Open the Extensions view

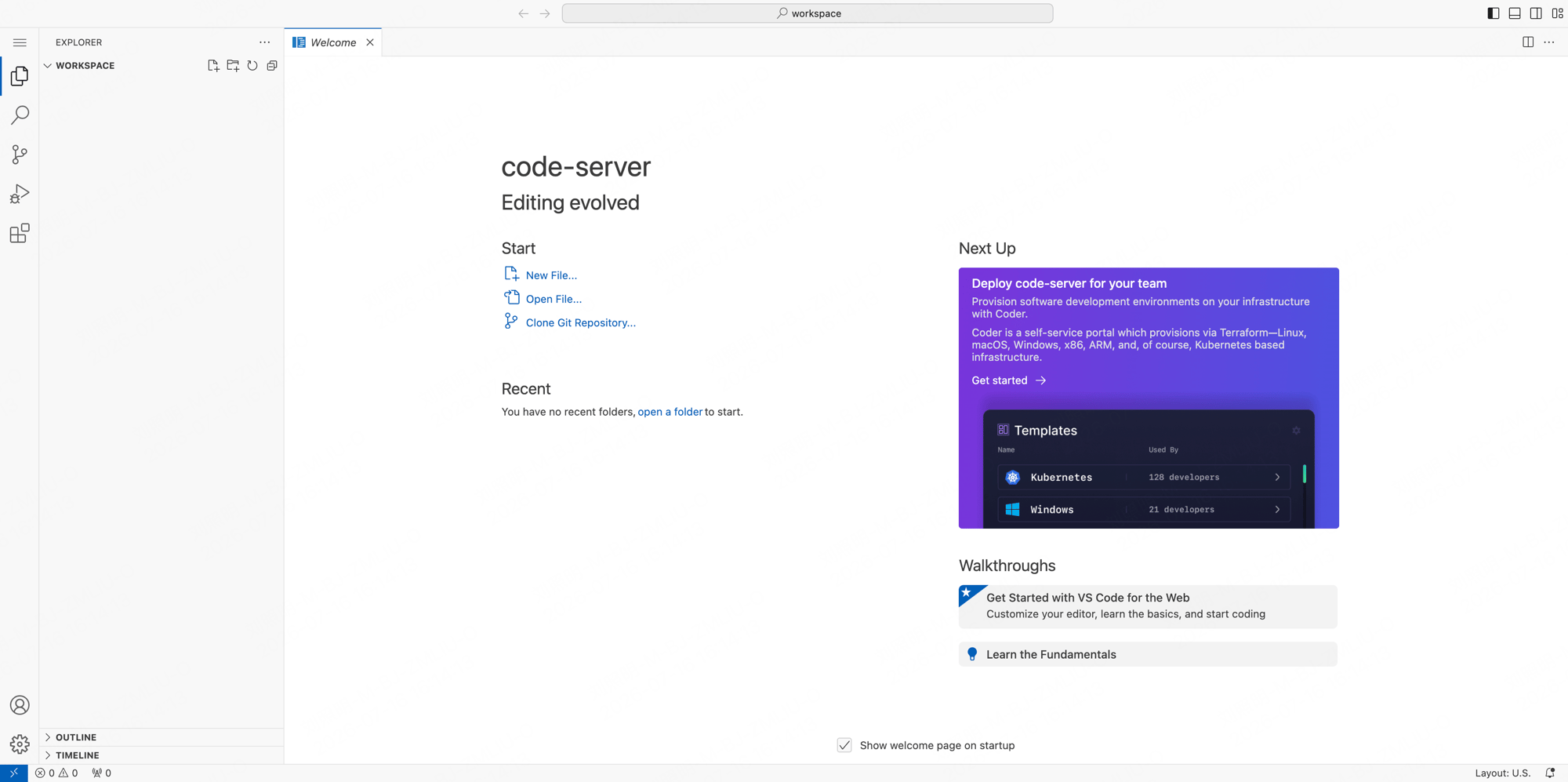tap(20, 233)
